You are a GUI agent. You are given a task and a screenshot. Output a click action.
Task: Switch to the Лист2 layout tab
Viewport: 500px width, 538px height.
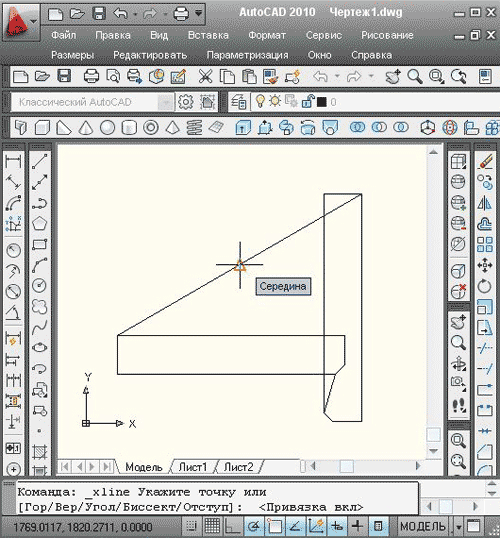(238, 467)
